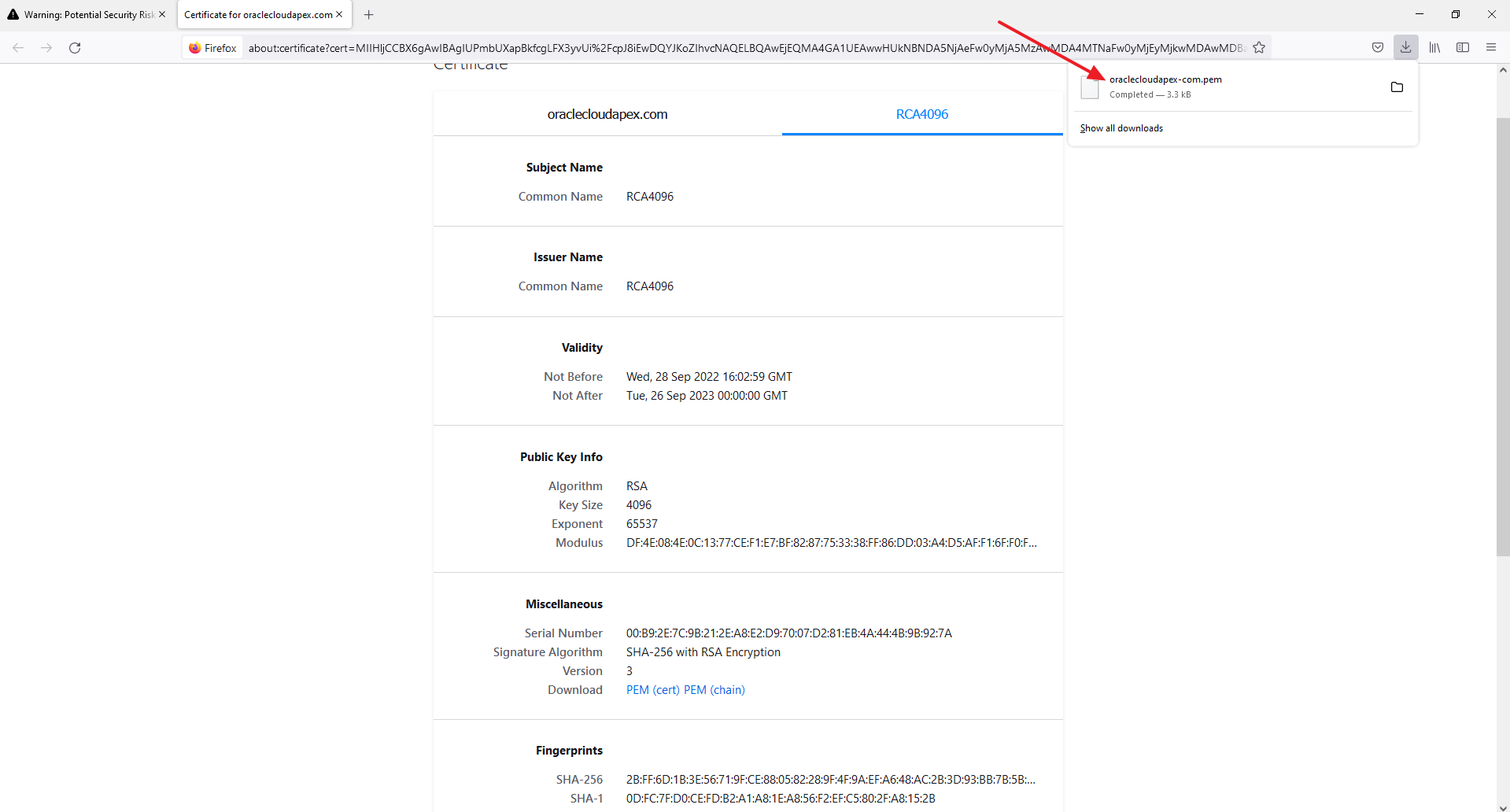Switch to oraclecloudapex.com certificate tab
Viewport: 1510px width, 812px height.
(607, 115)
